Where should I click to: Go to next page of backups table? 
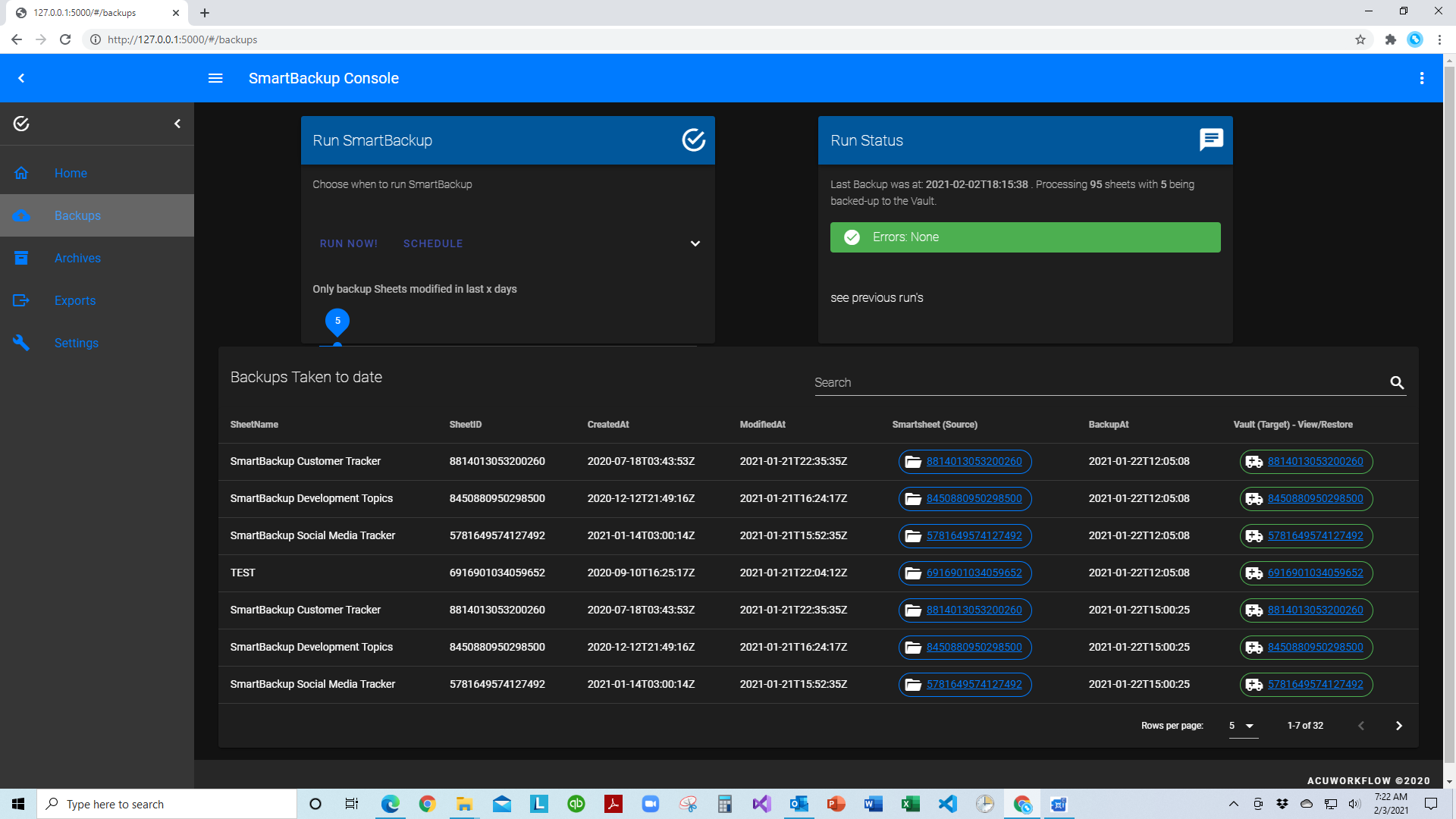click(1399, 726)
